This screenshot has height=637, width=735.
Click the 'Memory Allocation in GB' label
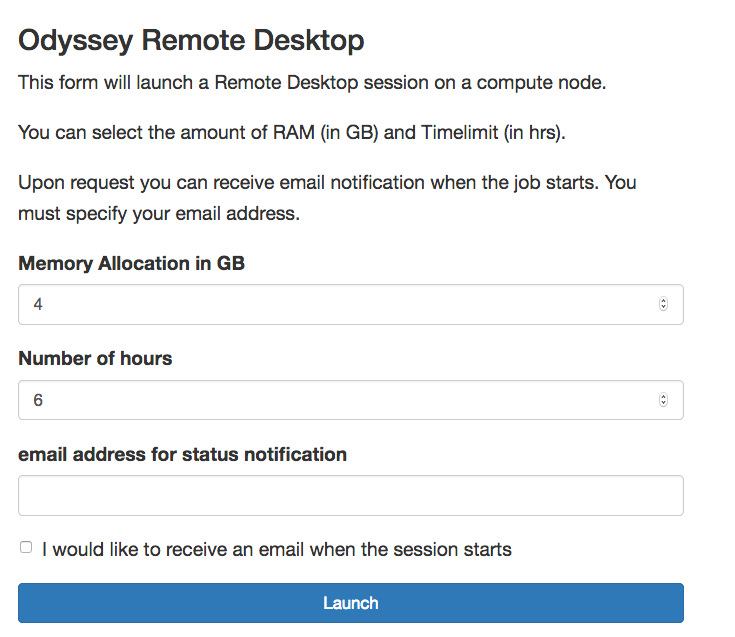[131, 263]
